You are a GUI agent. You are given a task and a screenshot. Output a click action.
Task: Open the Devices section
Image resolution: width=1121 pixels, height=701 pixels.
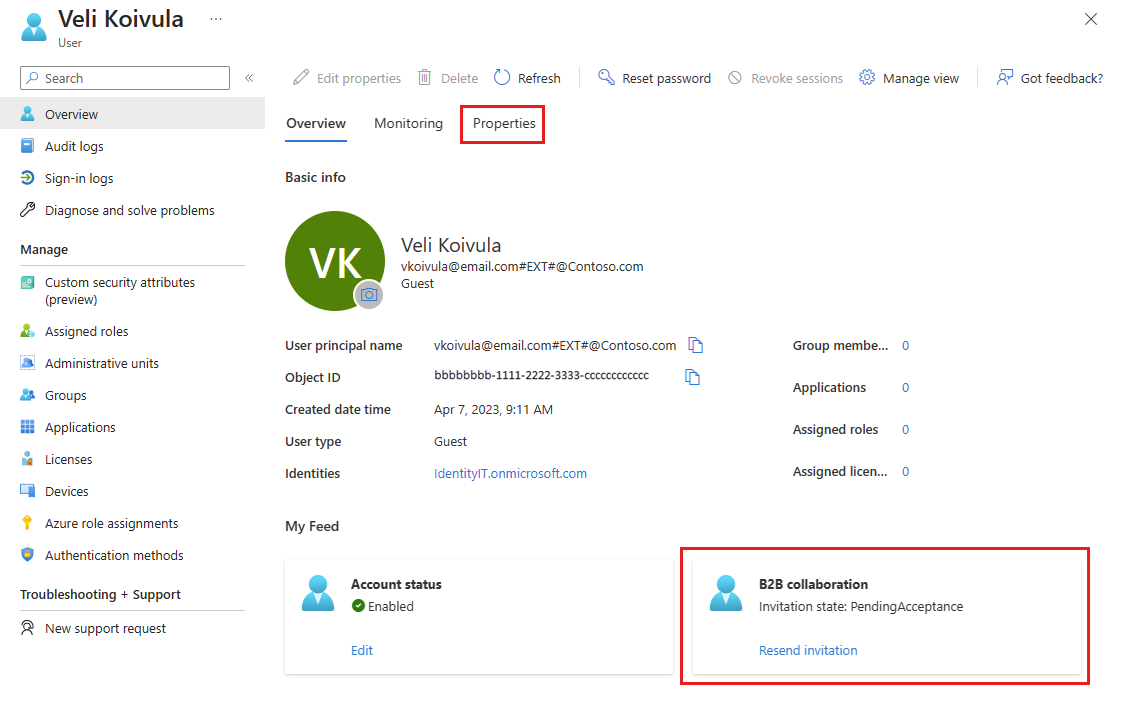[69, 490]
